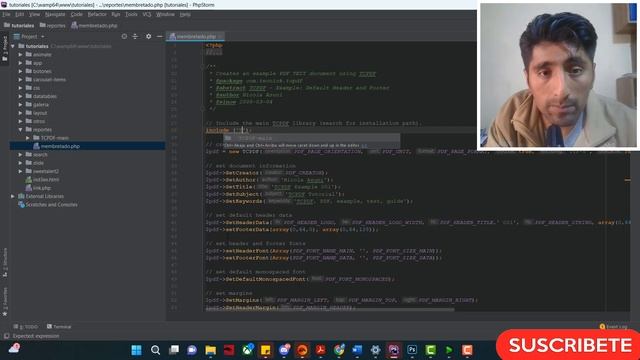Open Photoshop from taskbar
This screenshot has width=640, height=360.
[412, 350]
